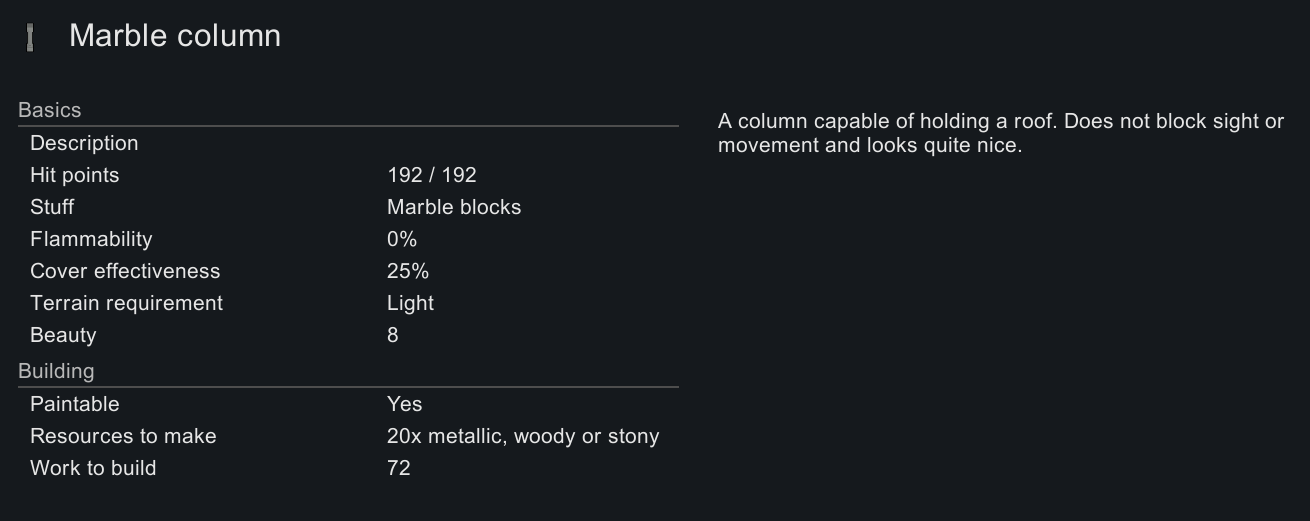
Task: Select the Terrain requirement row
Action: click(x=348, y=303)
